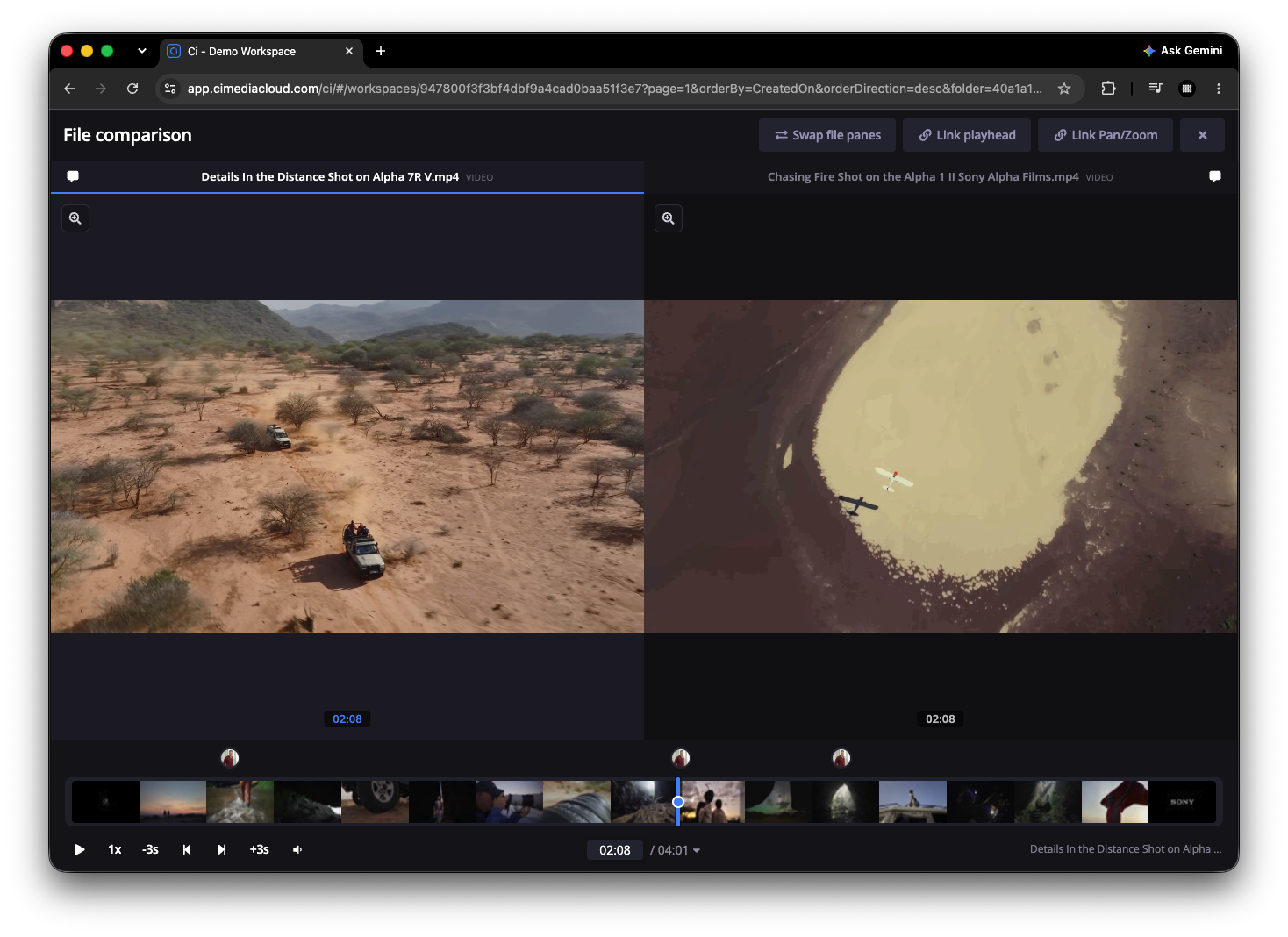The image size is (1288, 937).
Task: Go back in the browser
Action: (x=69, y=89)
